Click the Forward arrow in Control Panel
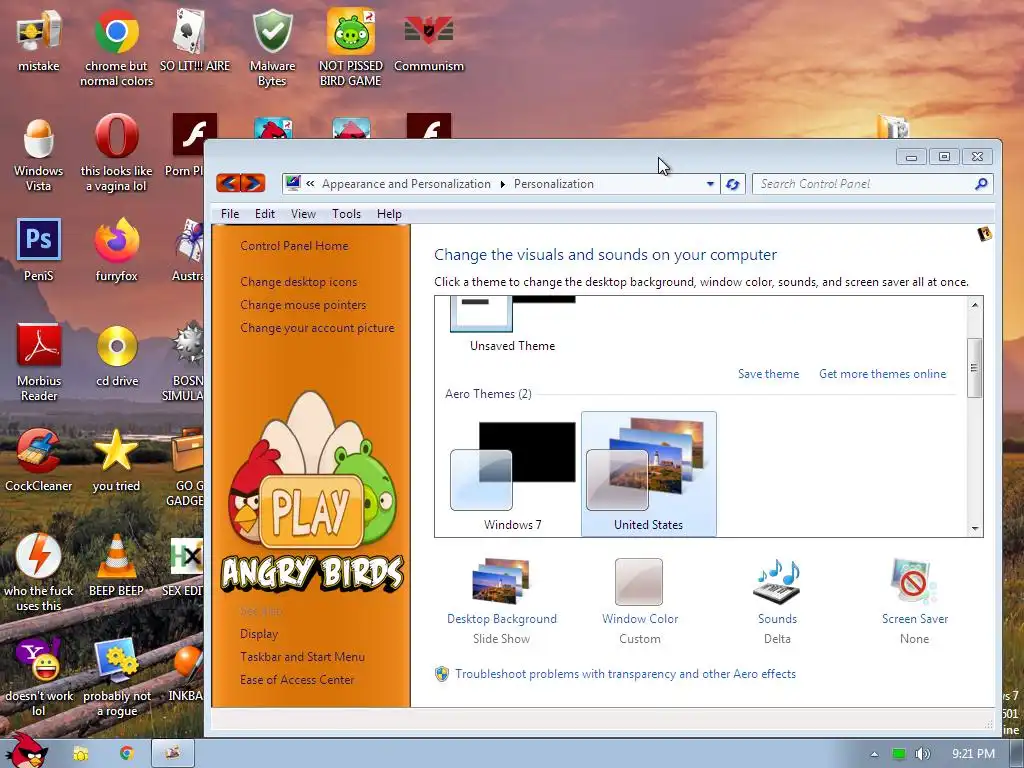Screen dimensions: 1024x768 pyautogui.click(x=253, y=184)
